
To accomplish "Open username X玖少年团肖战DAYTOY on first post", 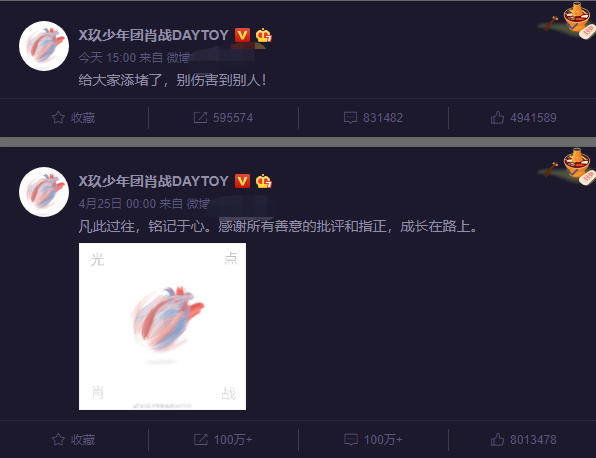I will (154, 35).
